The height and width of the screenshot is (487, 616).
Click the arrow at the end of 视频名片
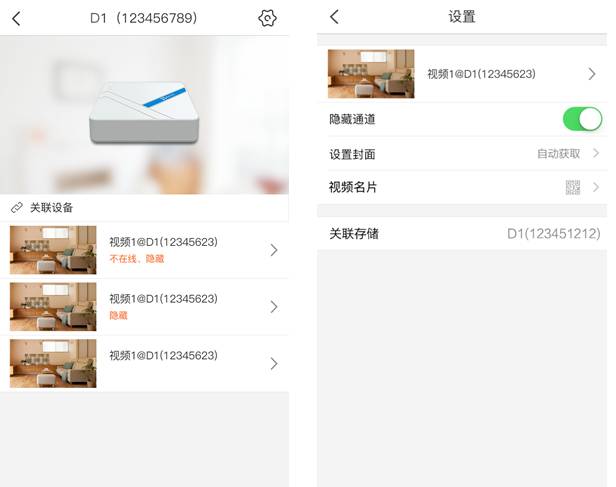click(x=596, y=187)
